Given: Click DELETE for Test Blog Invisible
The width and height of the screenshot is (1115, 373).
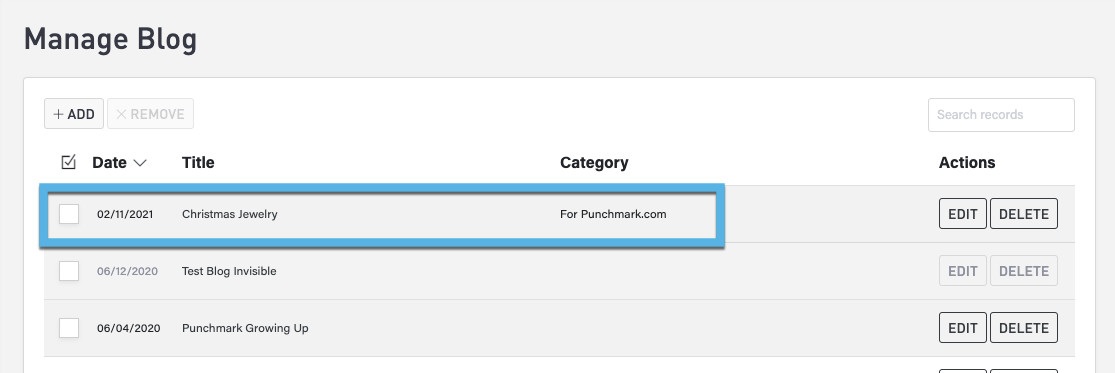Looking at the screenshot, I should pyautogui.click(x=1024, y=271).
